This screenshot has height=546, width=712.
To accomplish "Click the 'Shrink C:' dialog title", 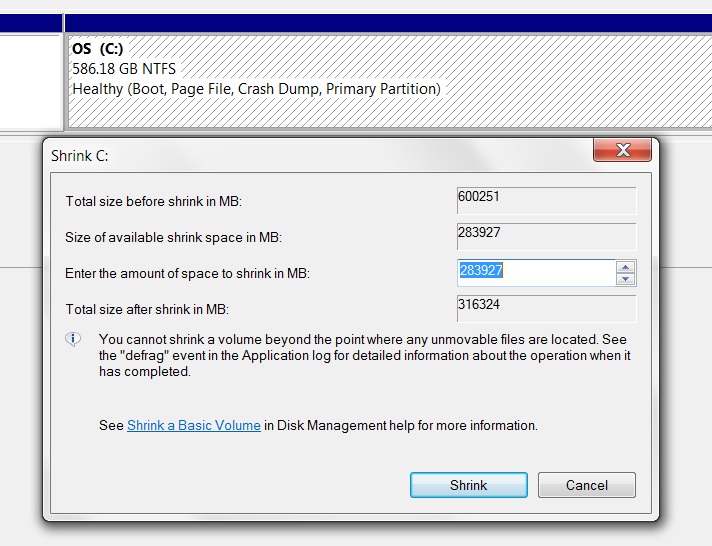I will [79, 156].
